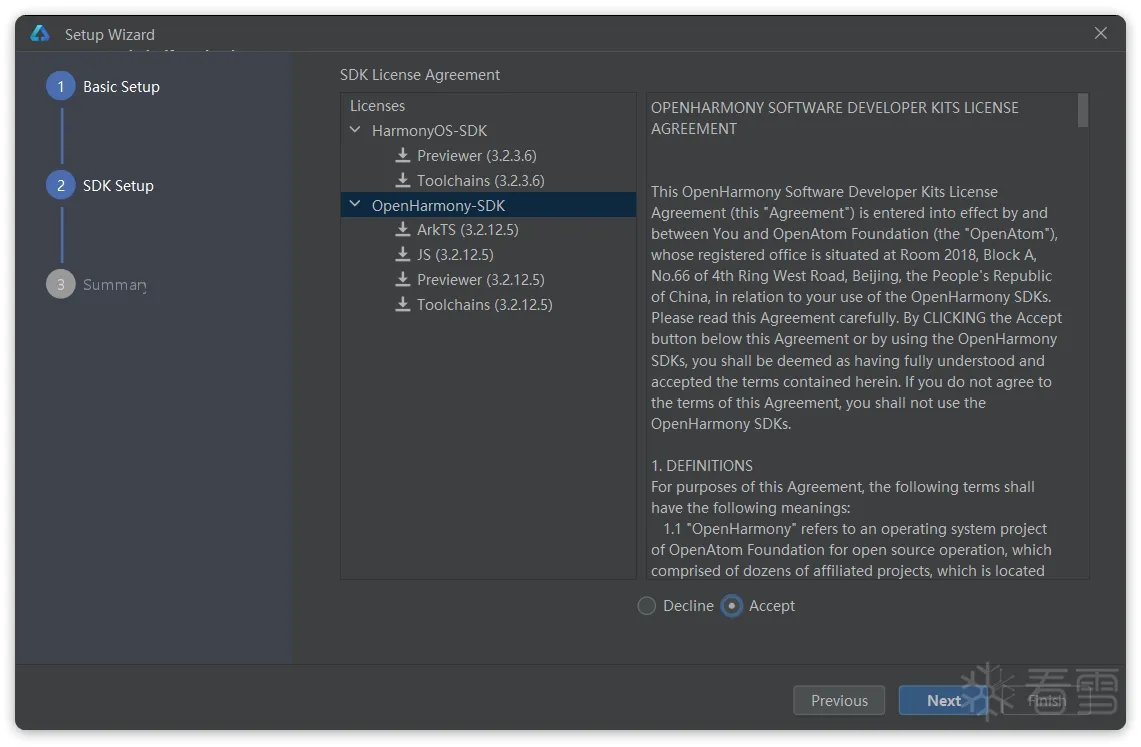
Task: Go to SDK Setup step label
Action: [119, 185]
